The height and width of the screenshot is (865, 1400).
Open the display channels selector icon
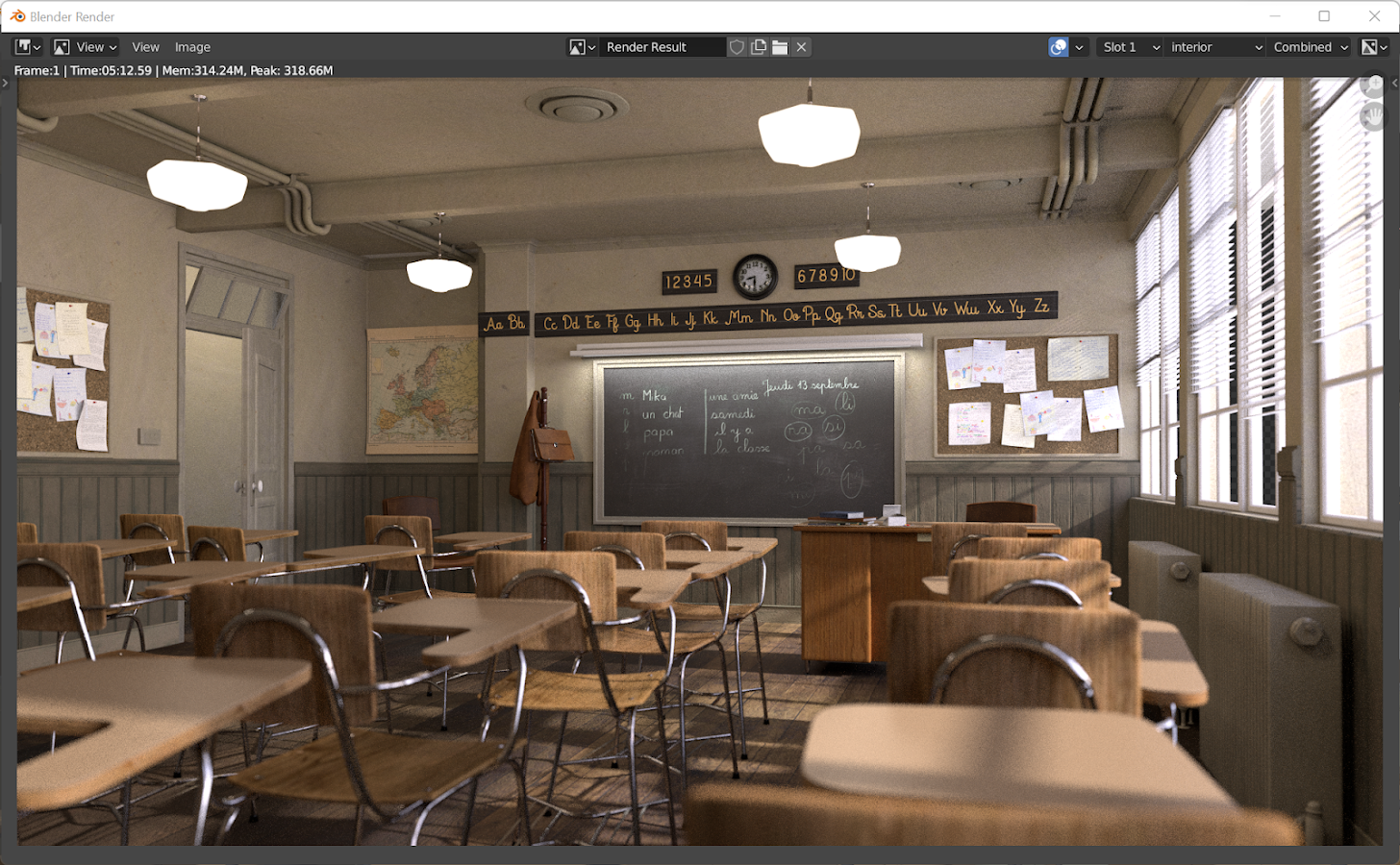tap(1374, 47)
